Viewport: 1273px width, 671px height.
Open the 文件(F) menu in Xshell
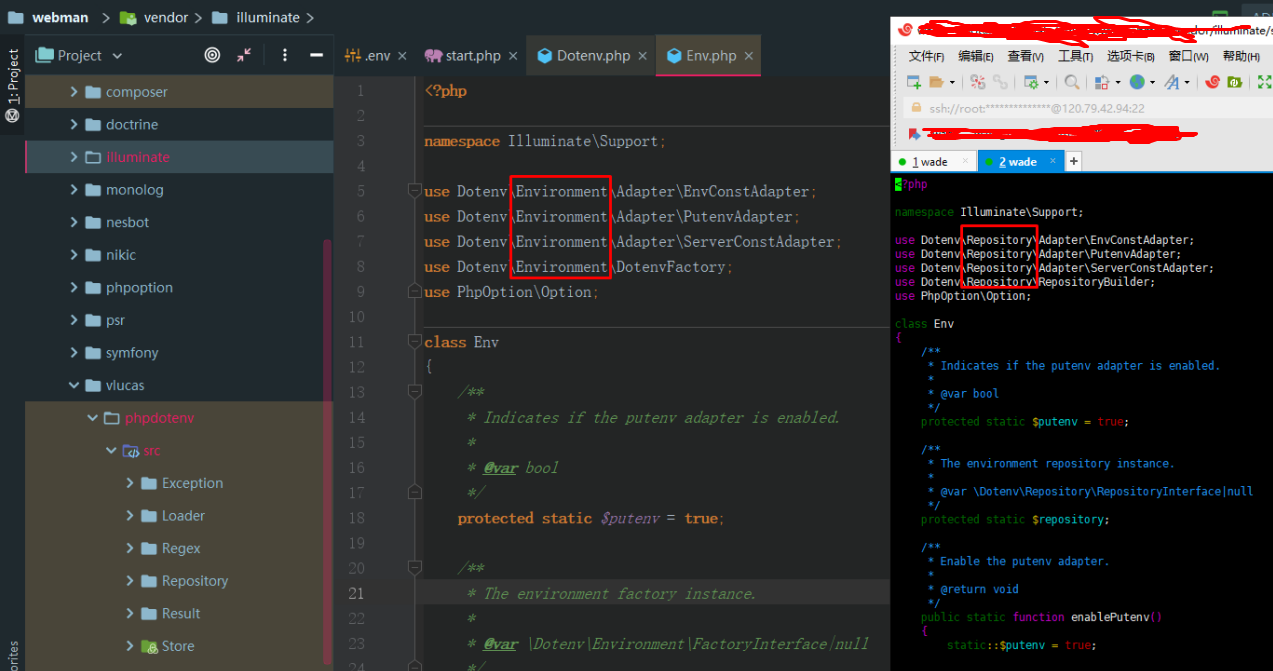coord(927,56)
